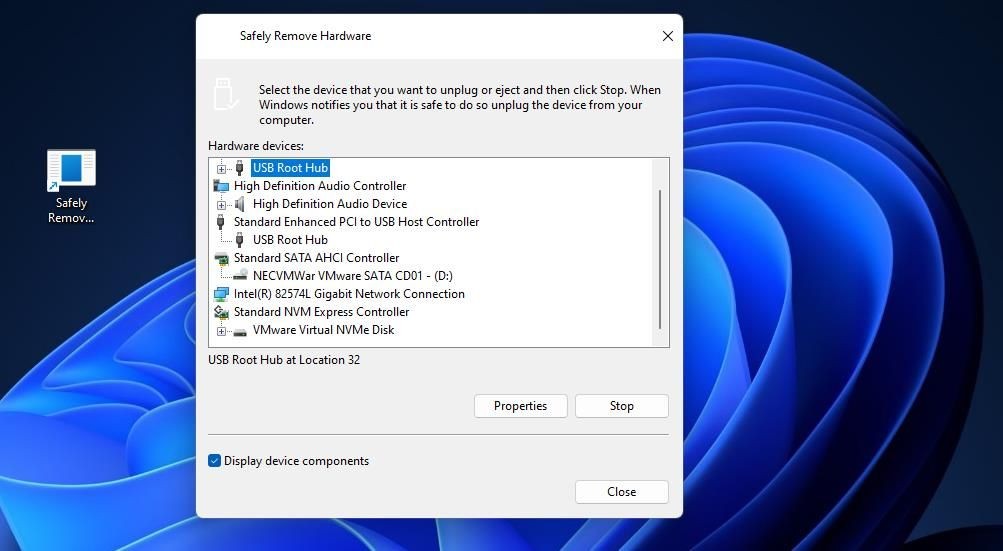Click the hardware devices list scrollbar
Image resolution: width=1003 pixels, height=551 pixels.
click(660, 259)
